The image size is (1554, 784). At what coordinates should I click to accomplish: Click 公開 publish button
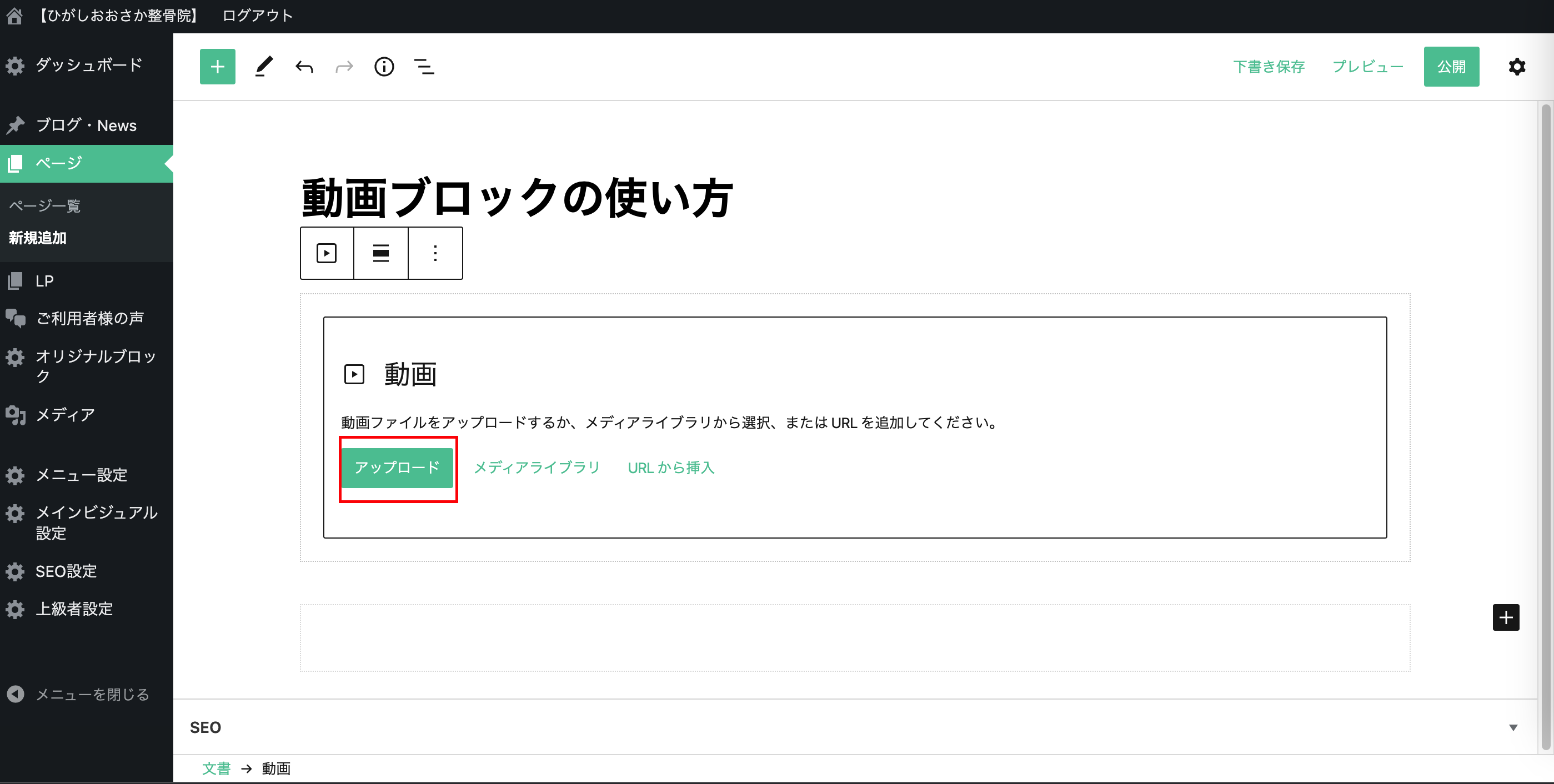pos(1451,66)
